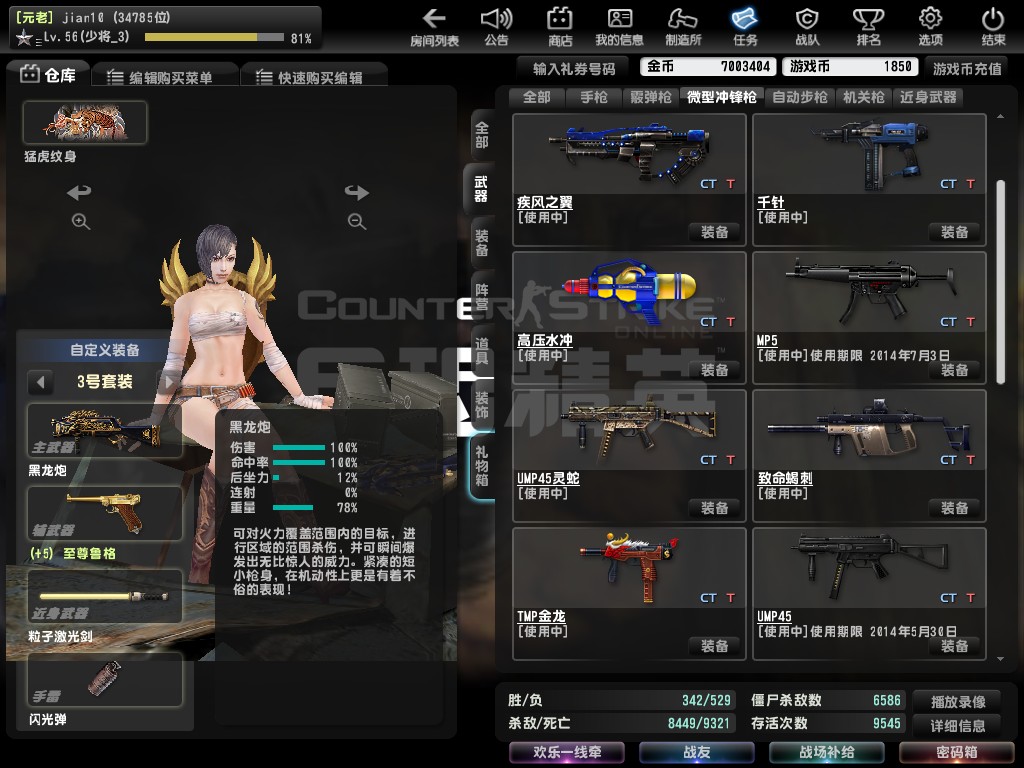Select vertical 装饰 category tab
Viewport: 1024px width, 768px height.
pyautogui.click(x=482, y=404)
